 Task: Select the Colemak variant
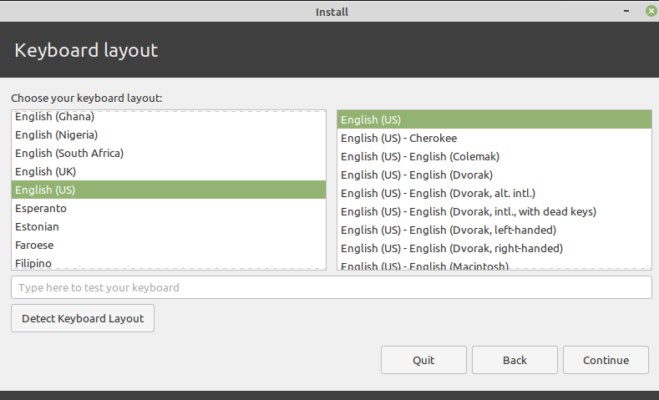tap(420, 157)
